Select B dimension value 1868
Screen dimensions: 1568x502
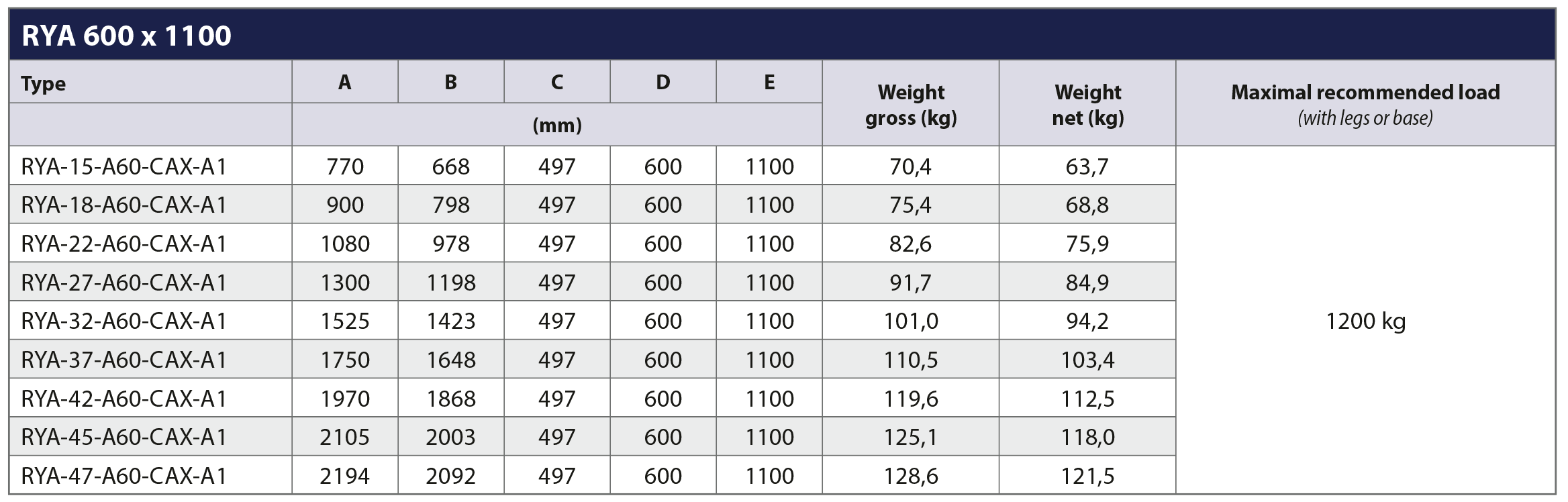[451, 399]
